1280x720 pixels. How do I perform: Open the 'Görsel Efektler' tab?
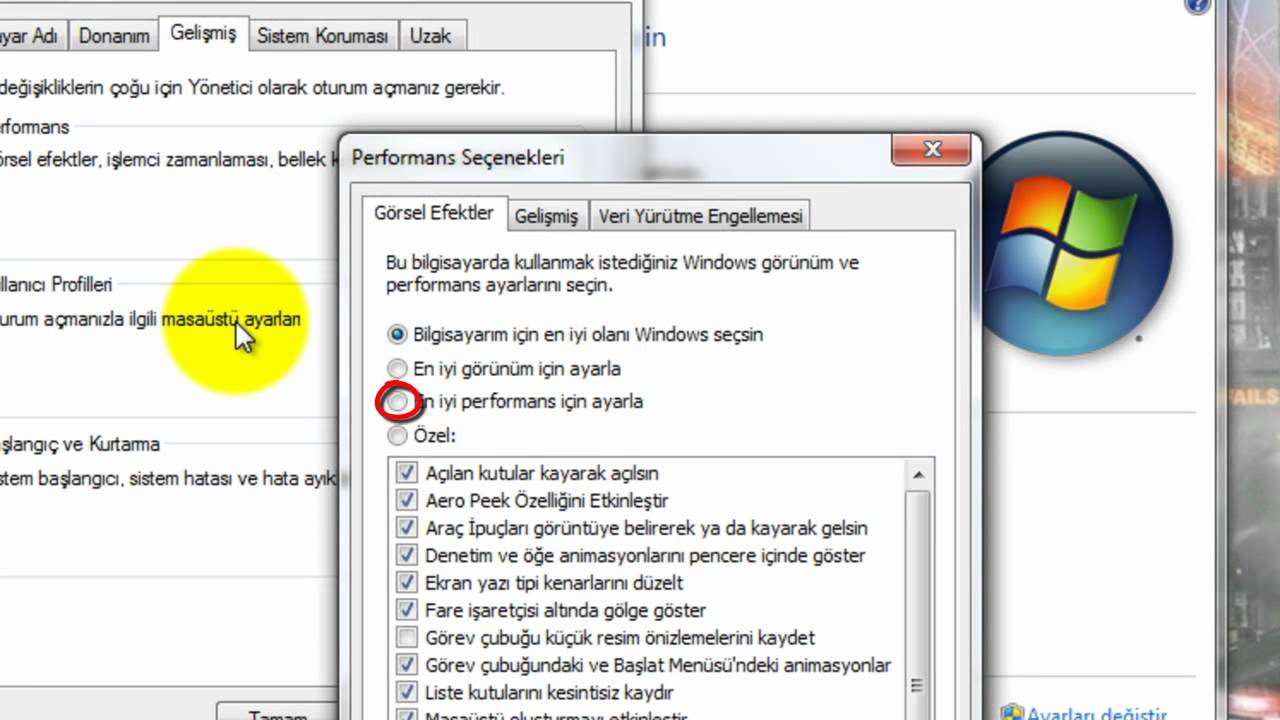pos(434,213)
